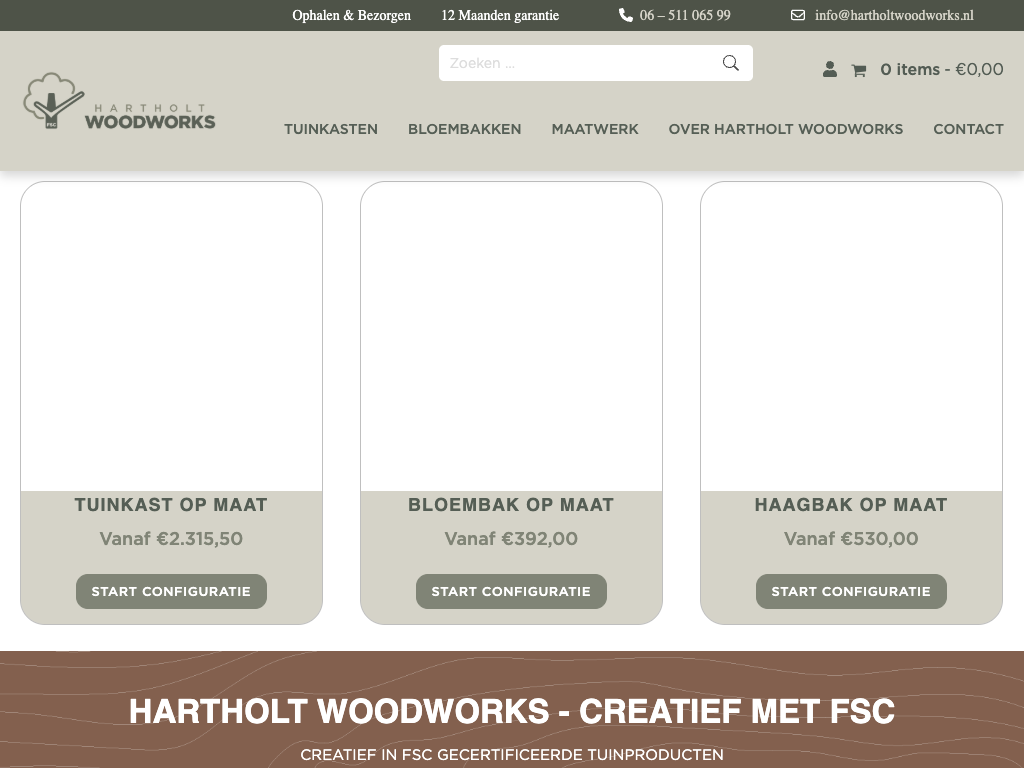Open the shopping cart icon
The image size is (1024, 768).
[858, 70]
